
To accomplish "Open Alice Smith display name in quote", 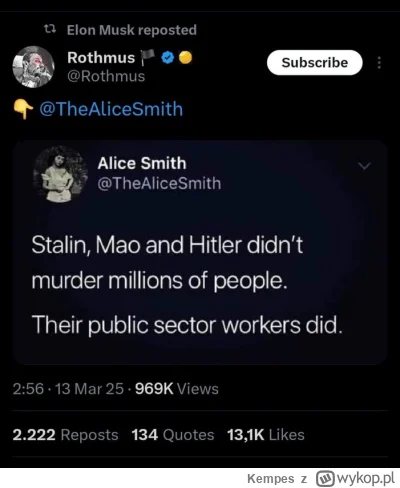I will (142, 163).
